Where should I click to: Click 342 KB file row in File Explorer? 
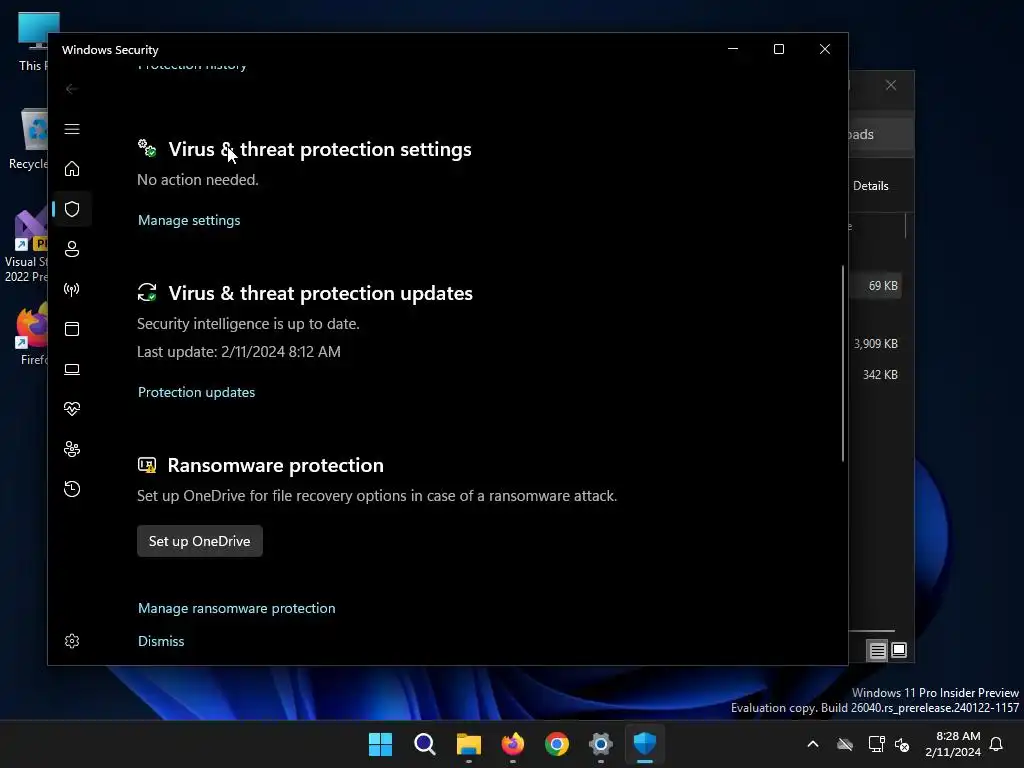(875, 375)
